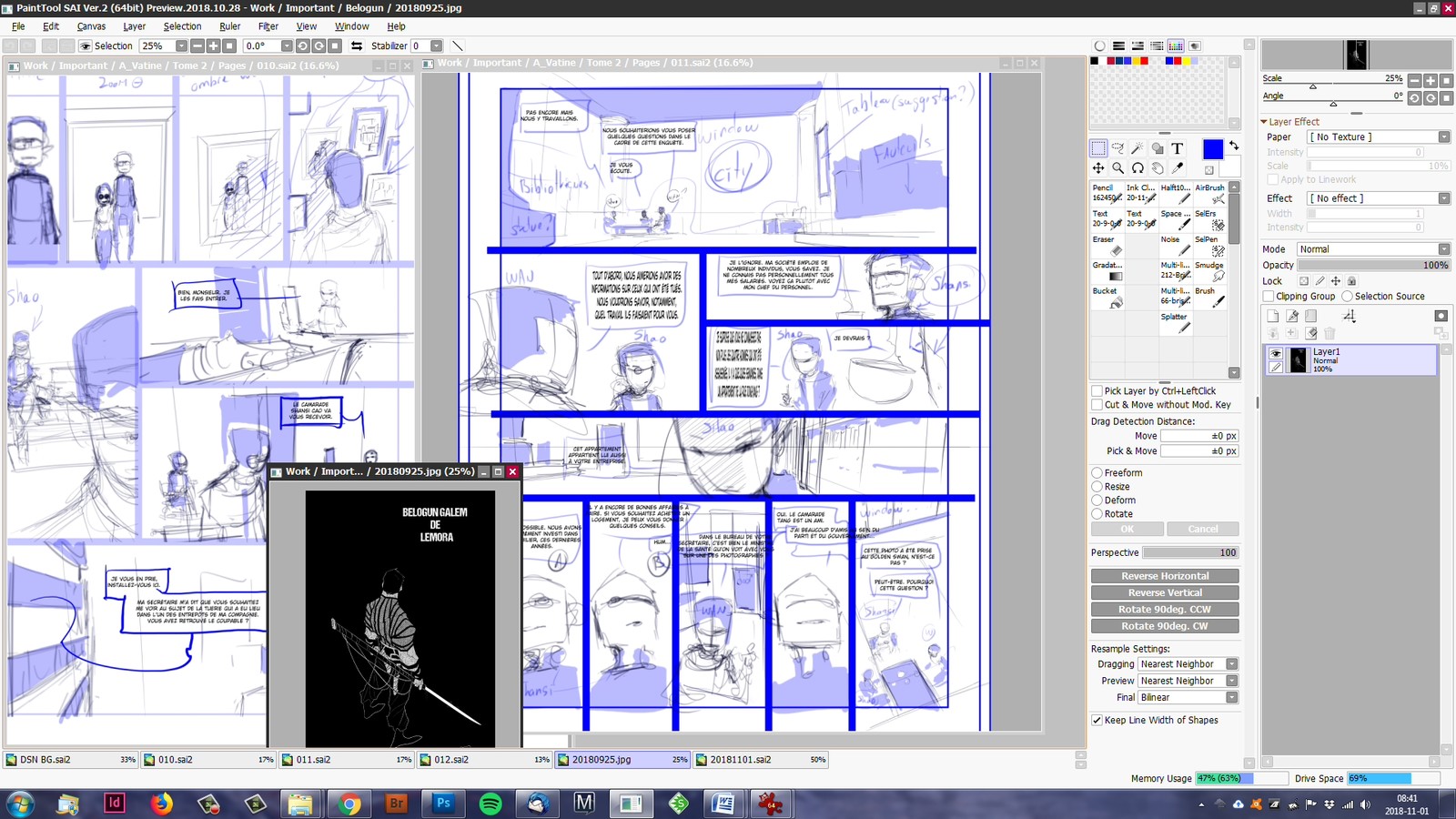Select the Shape tool
The image size is (1456, 819).
pyautogui.click(x=1158, y=148)
